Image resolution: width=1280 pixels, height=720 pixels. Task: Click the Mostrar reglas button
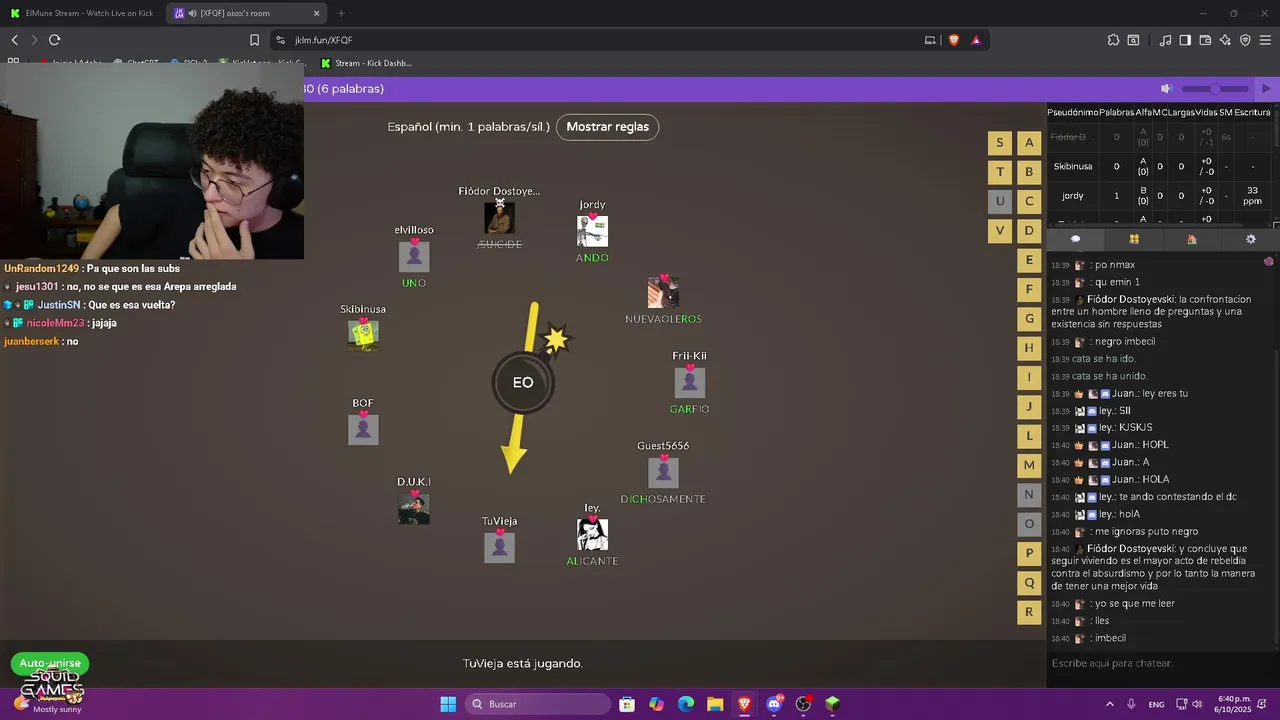click(x=607, y=127)
